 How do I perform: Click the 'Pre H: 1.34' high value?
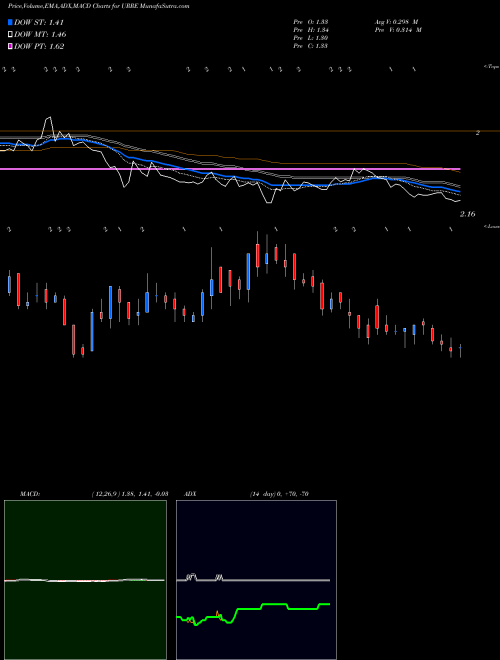point(311,30)
